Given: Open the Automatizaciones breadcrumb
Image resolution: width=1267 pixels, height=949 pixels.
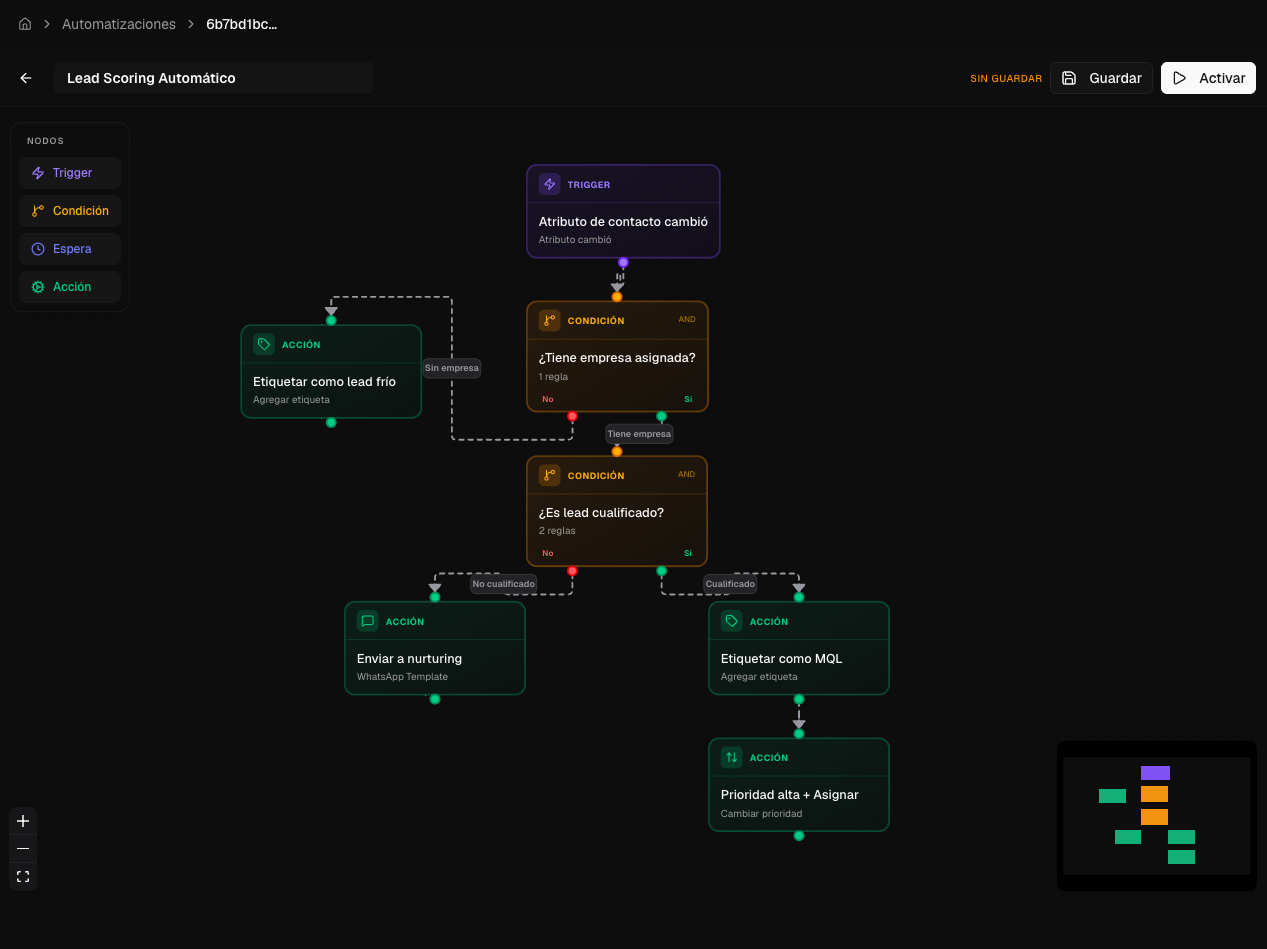Looking at the screenshot, I should pos(119,23).
